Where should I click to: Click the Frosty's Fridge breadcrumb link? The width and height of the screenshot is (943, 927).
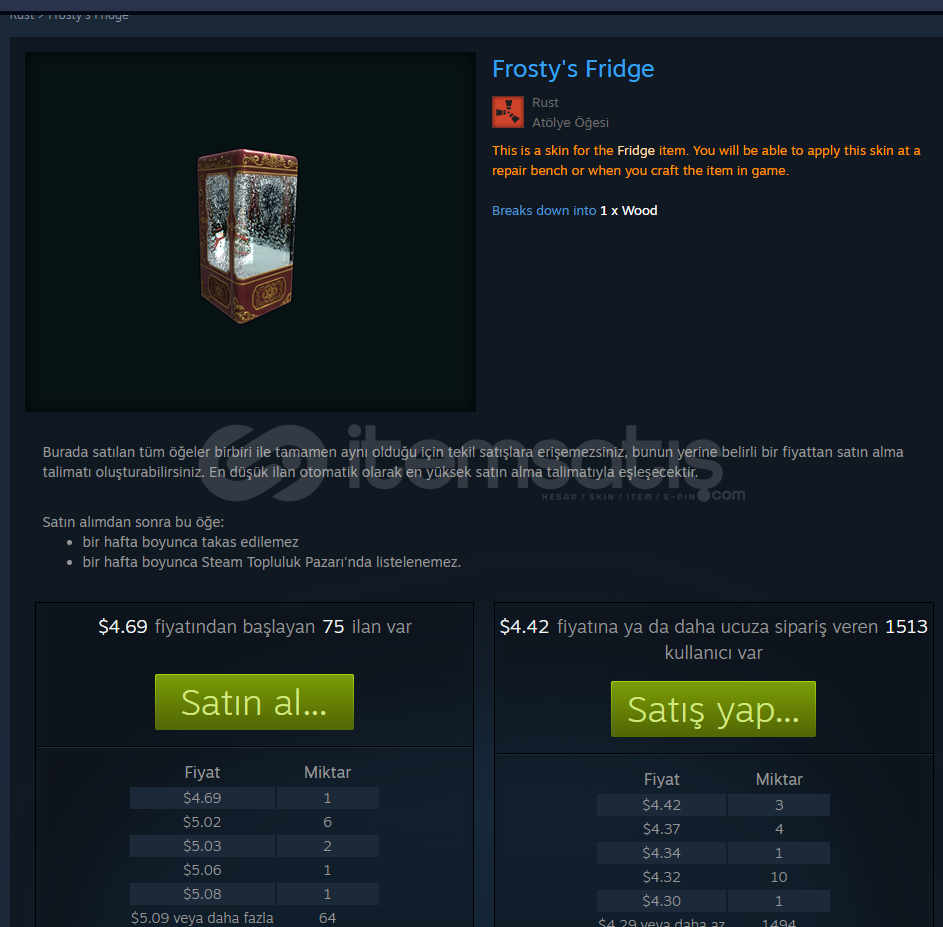click(x=88, y=15)
